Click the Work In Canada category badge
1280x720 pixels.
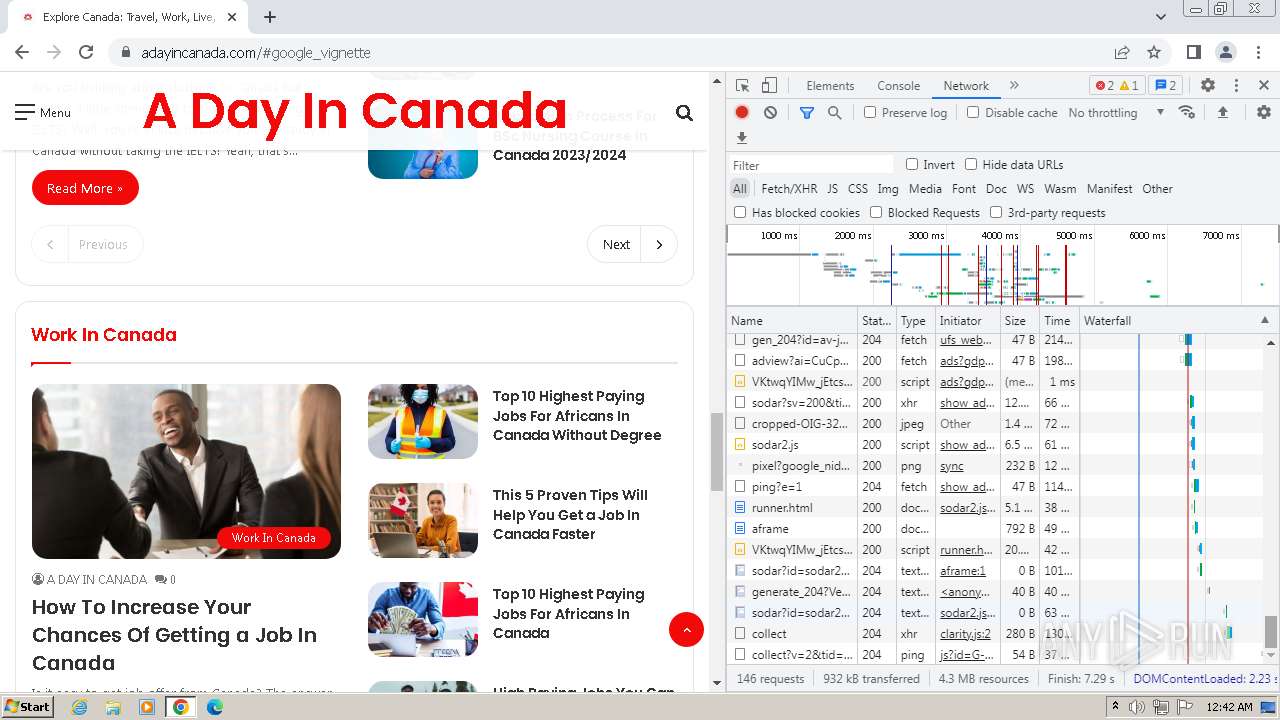pyautogui.click(x=274, y=538)
